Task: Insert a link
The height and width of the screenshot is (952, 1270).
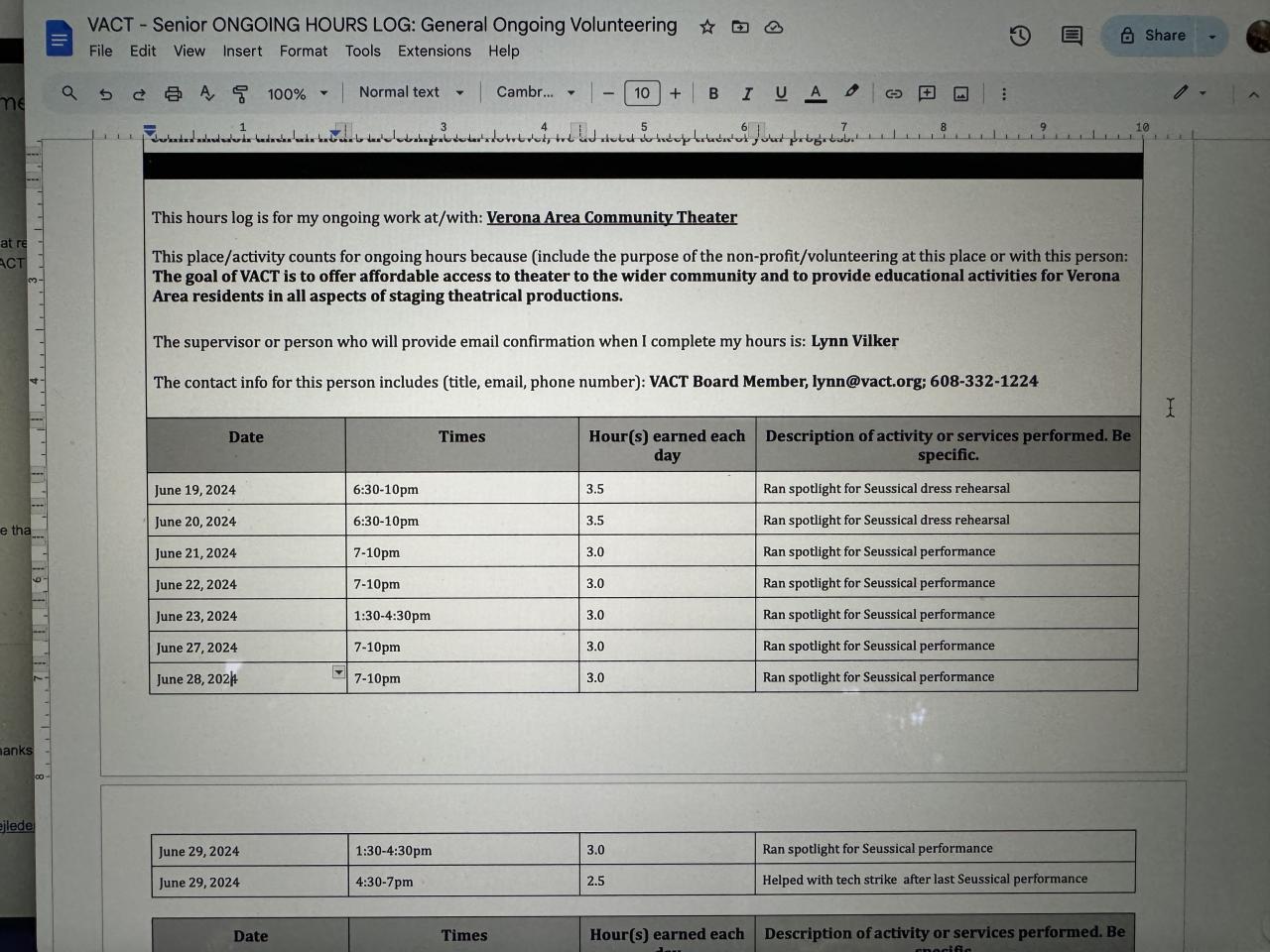Action: click(894, 93)
